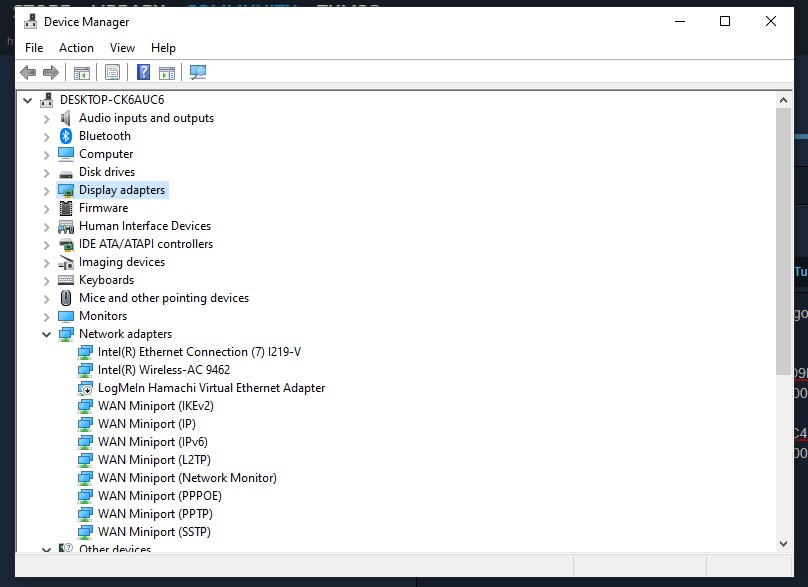This screenshot has height=587, width=808.
Task: Click the scrollbar up arrow
Action: pos(783,100)
